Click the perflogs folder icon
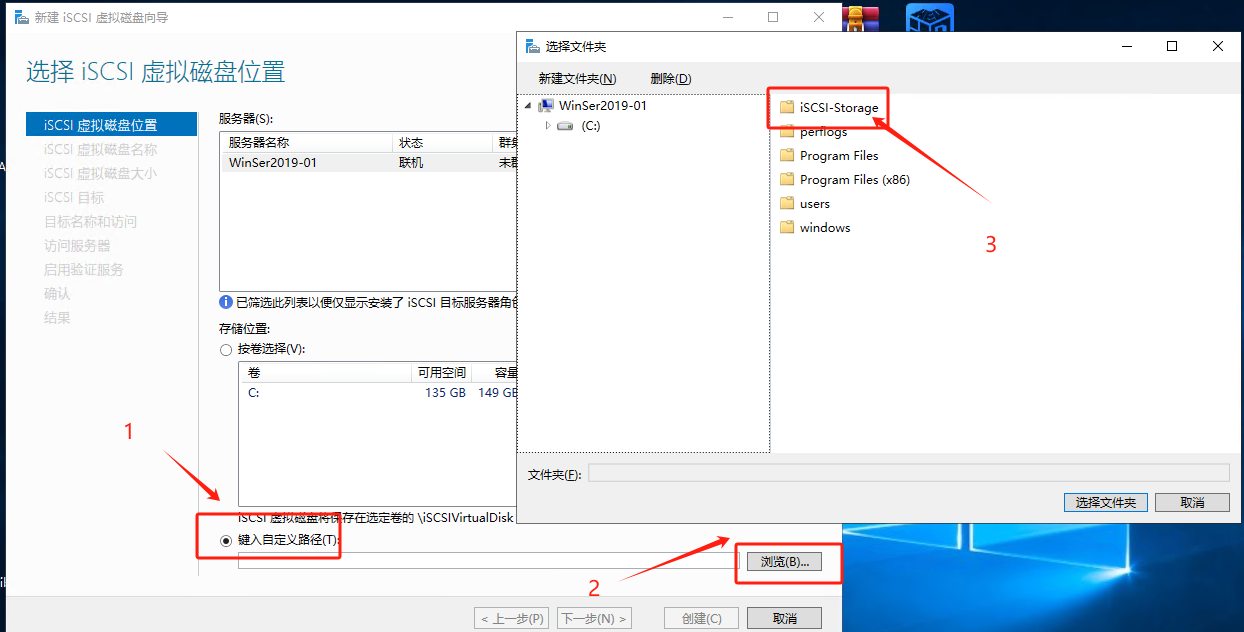1244x632 pixels. tap(787, 132)
